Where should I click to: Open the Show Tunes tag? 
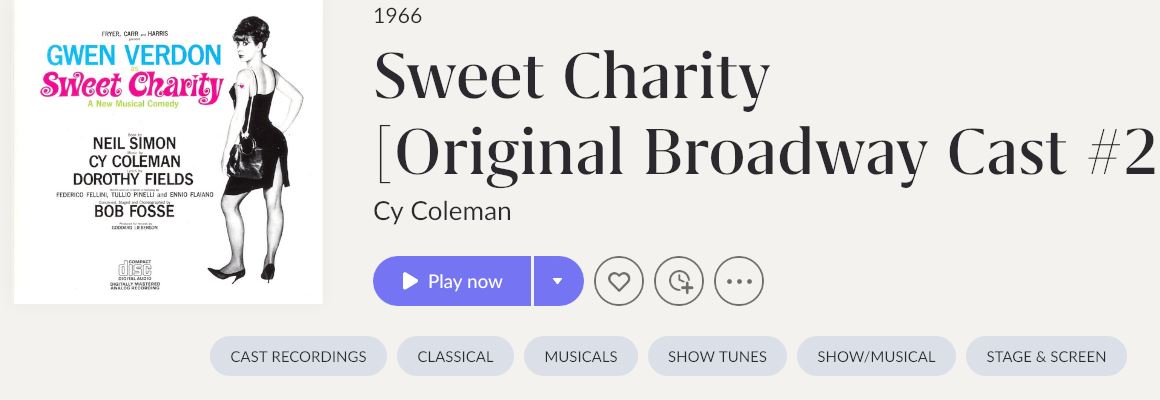coord(717,356)
